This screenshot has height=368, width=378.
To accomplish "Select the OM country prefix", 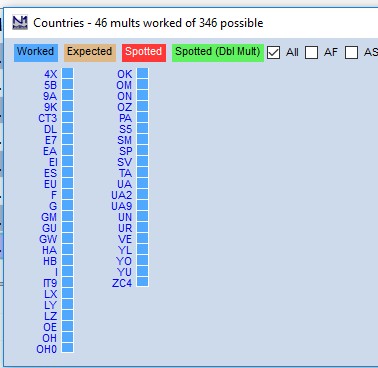I will click(x=124, y=85).
